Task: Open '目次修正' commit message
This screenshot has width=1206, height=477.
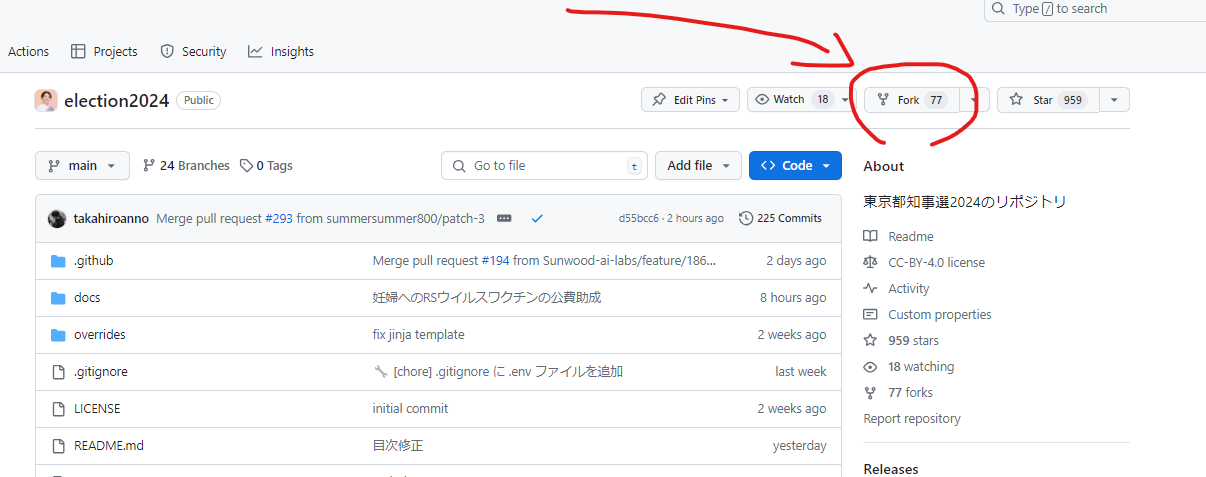Action: (x=398, y=445)
